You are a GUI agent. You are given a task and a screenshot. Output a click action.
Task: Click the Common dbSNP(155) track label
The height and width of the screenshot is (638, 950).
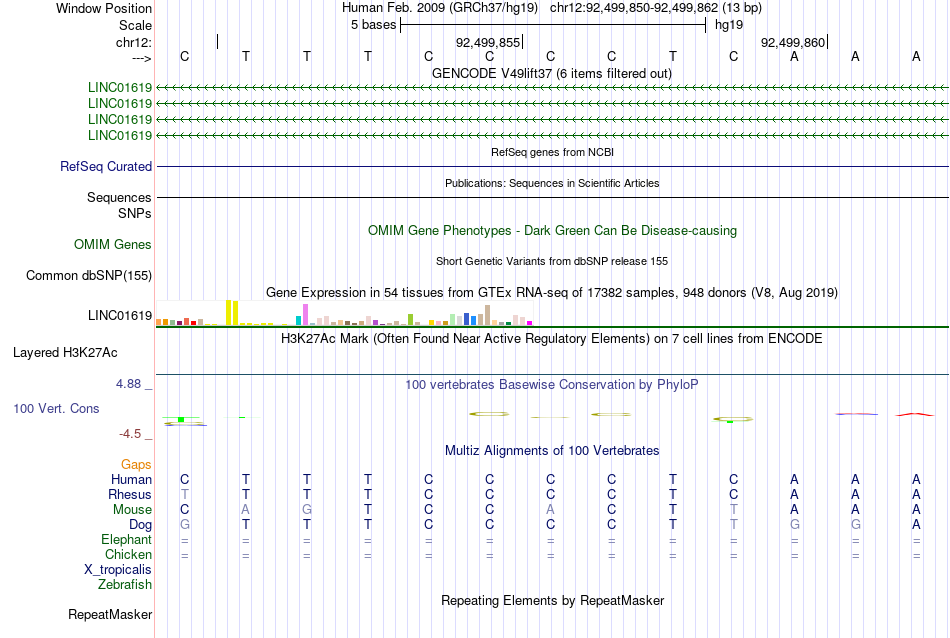click(x=89, y=276)
